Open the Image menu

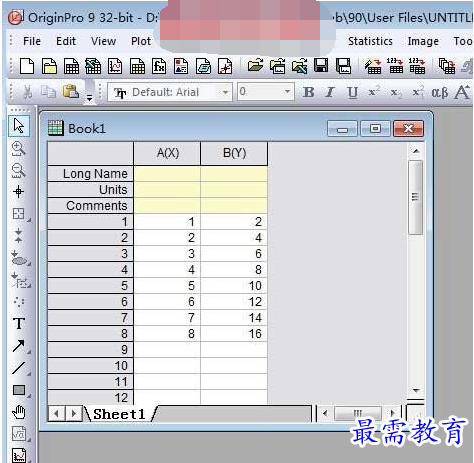(x=423, y=41)
